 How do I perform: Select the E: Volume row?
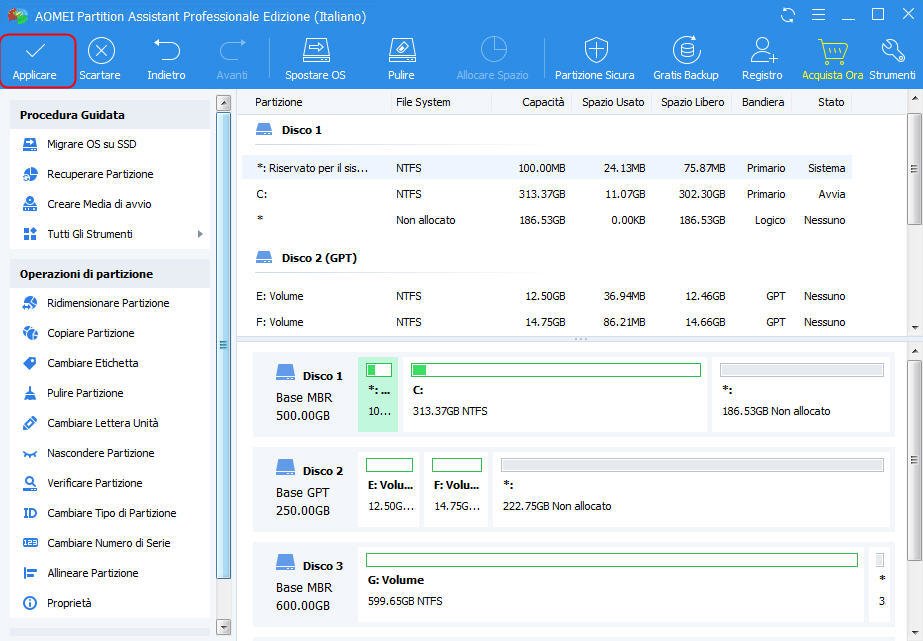[x=547, y=296]
